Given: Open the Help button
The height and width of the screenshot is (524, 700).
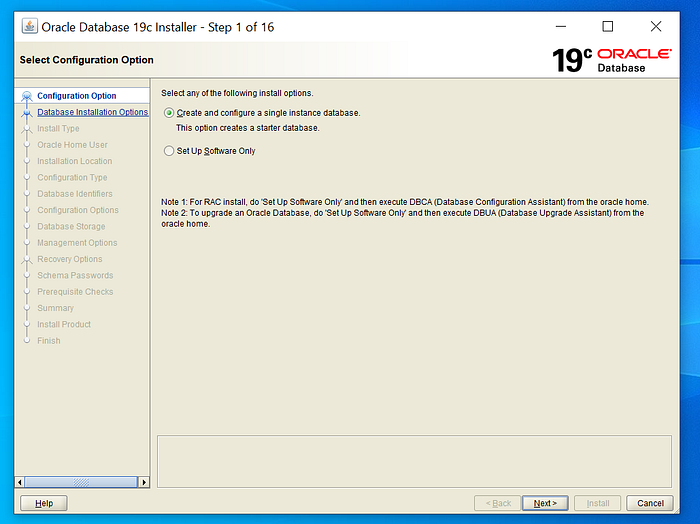Looking at the screenshot, I should [x=44, y=503].
